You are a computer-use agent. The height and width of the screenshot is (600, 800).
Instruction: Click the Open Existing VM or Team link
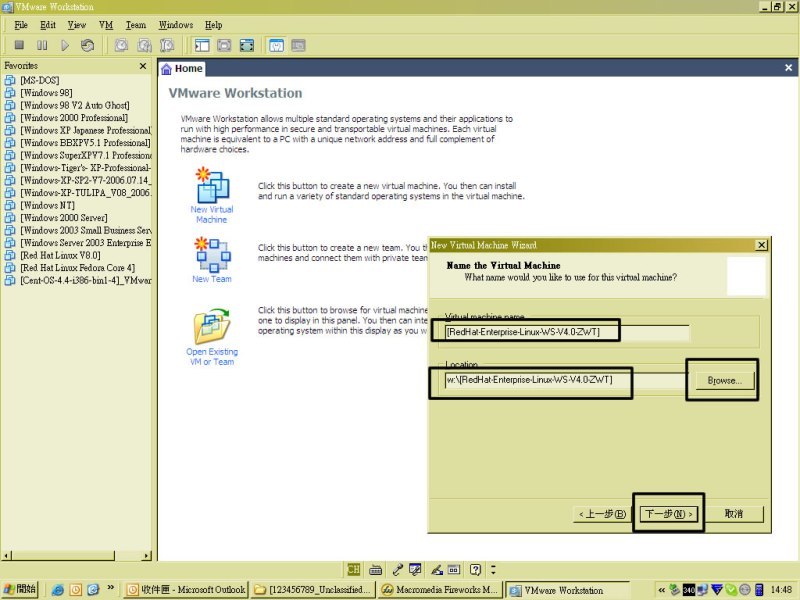pos(212,357)
